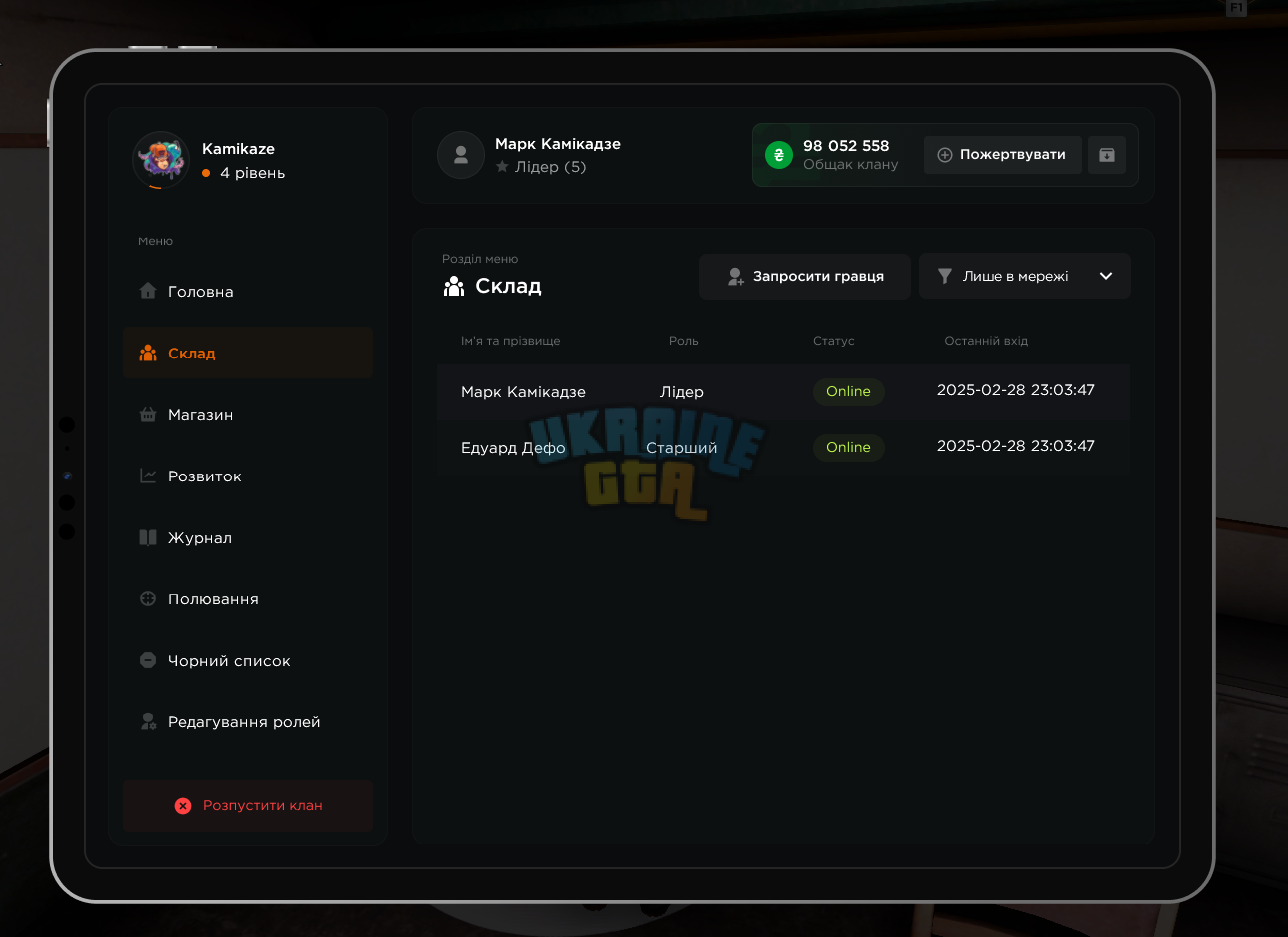The image size is (1288, 937).
Task: Click the Марк Камікадзе profile avatar icon
Action: (x=461, y=155)
